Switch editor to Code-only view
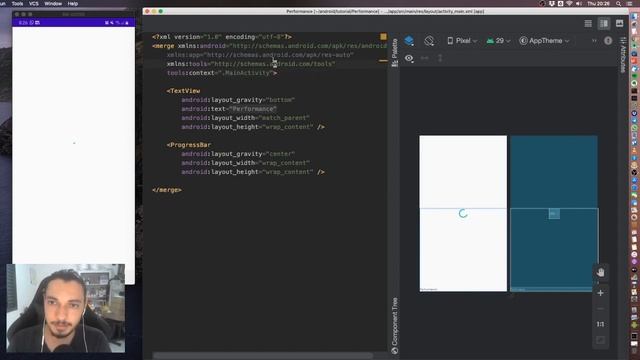Image resolution: width=640 pixels, height=360 pixels. 588,24
